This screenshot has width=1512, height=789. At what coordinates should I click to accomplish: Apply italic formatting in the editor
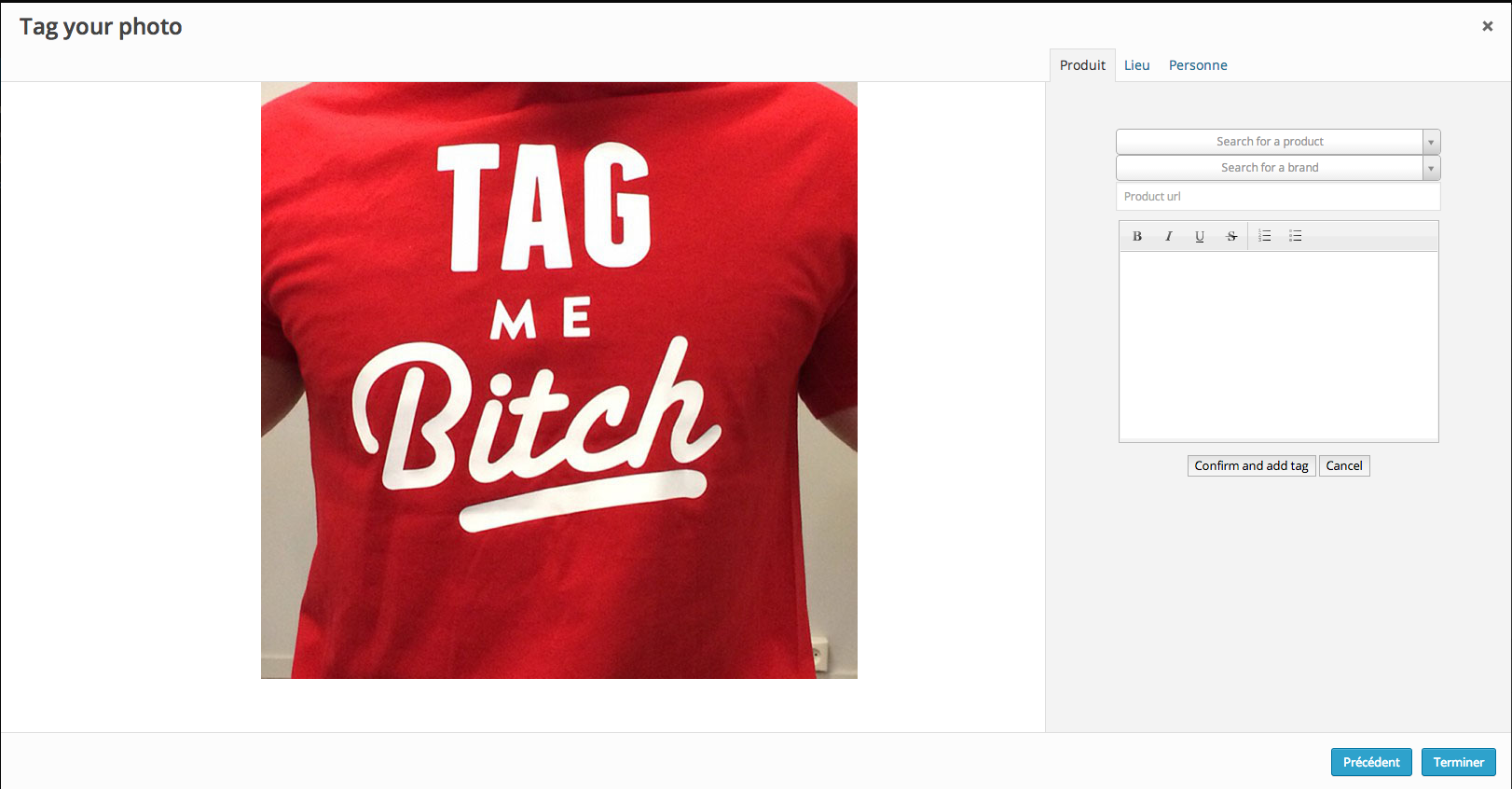[x=1168, y=236]
